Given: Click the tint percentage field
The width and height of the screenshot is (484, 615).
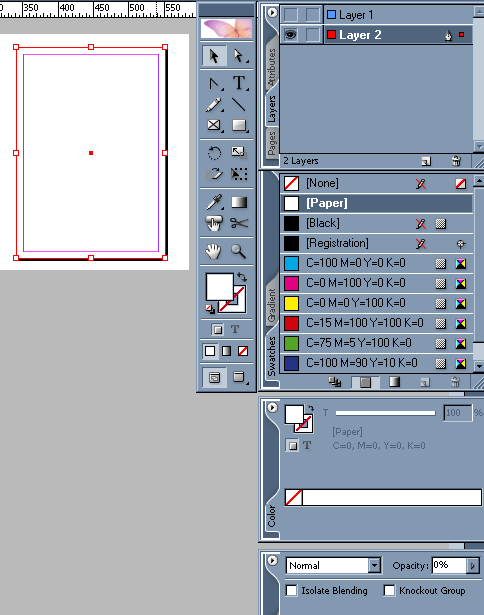Looking at the screenshot, I should click(x=457, y=413).
